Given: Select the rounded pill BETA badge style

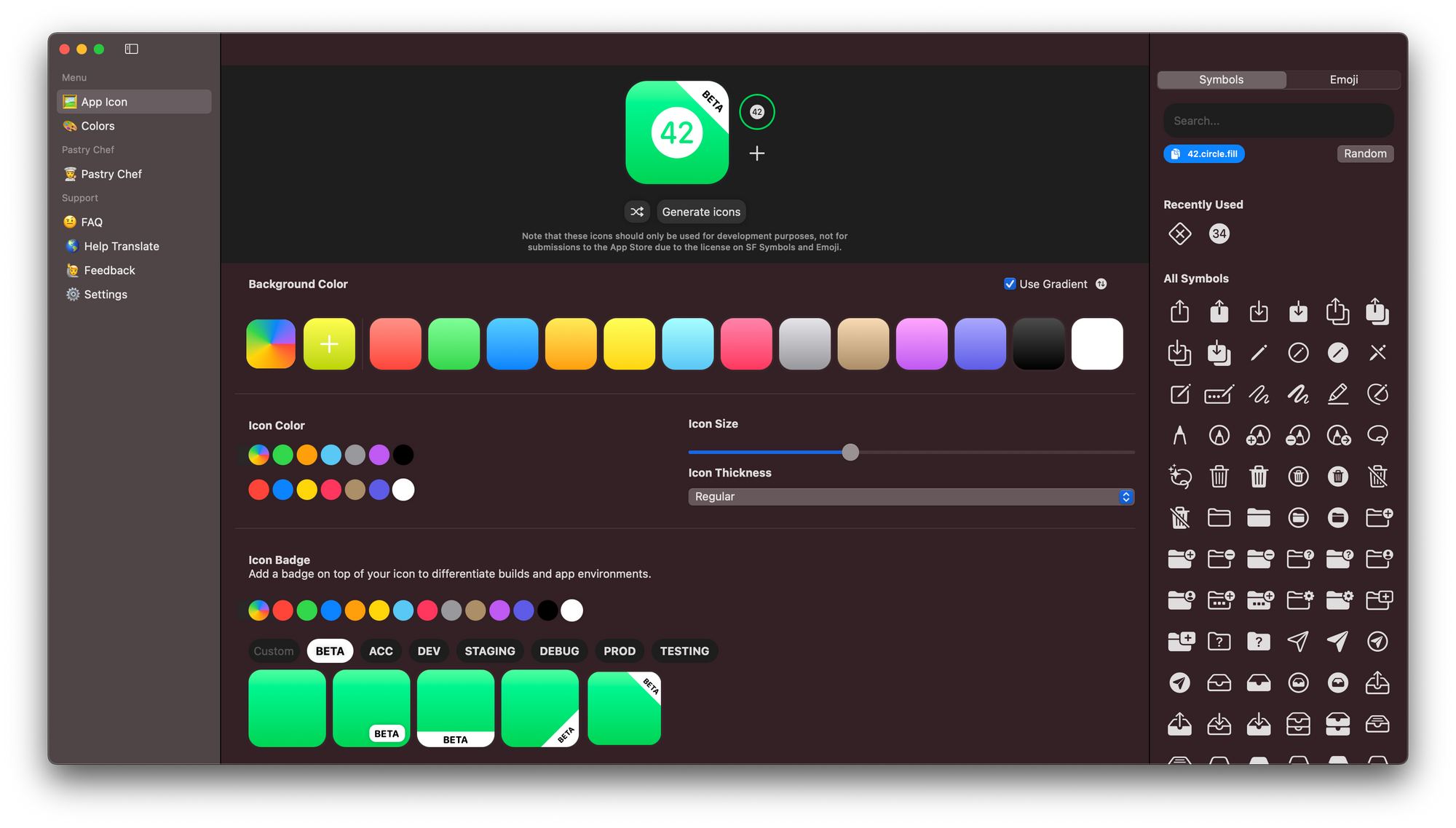Looking at the screenshot, I should (x=371, y=708).
